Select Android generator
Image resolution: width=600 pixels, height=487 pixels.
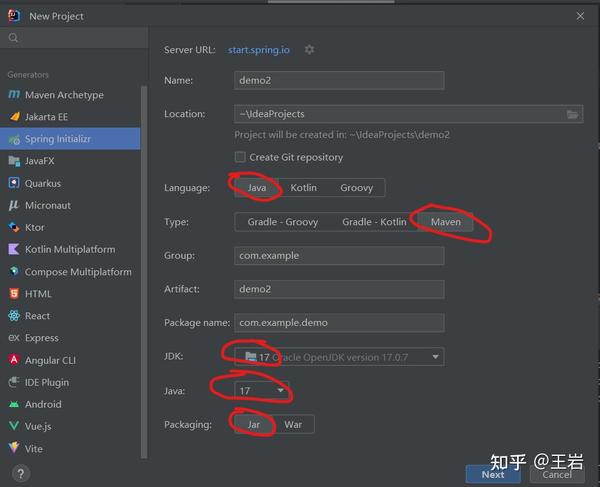[x=70, y=404]
